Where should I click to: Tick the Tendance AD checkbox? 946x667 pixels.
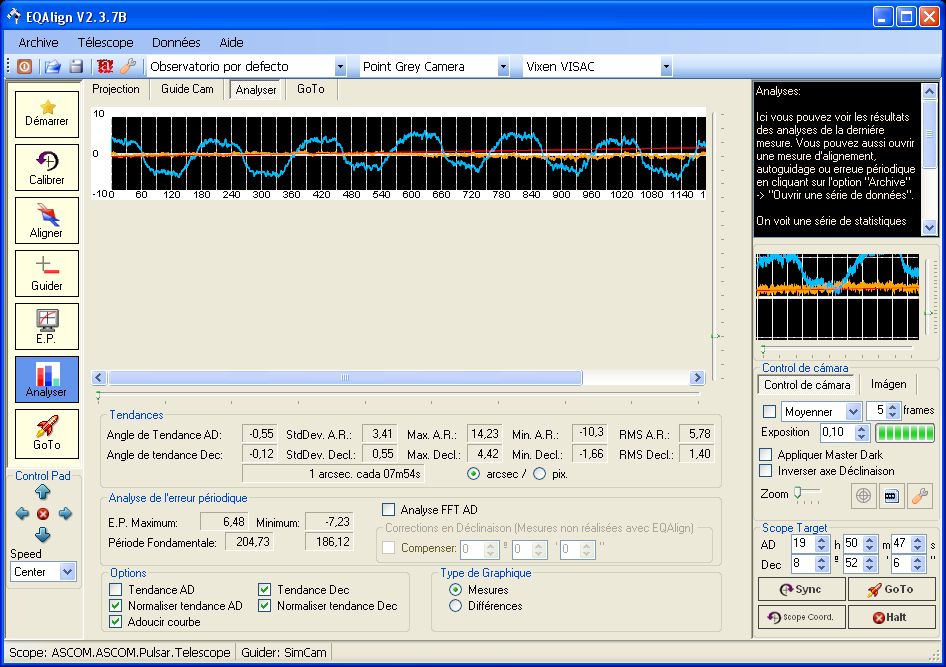[116, 589]
